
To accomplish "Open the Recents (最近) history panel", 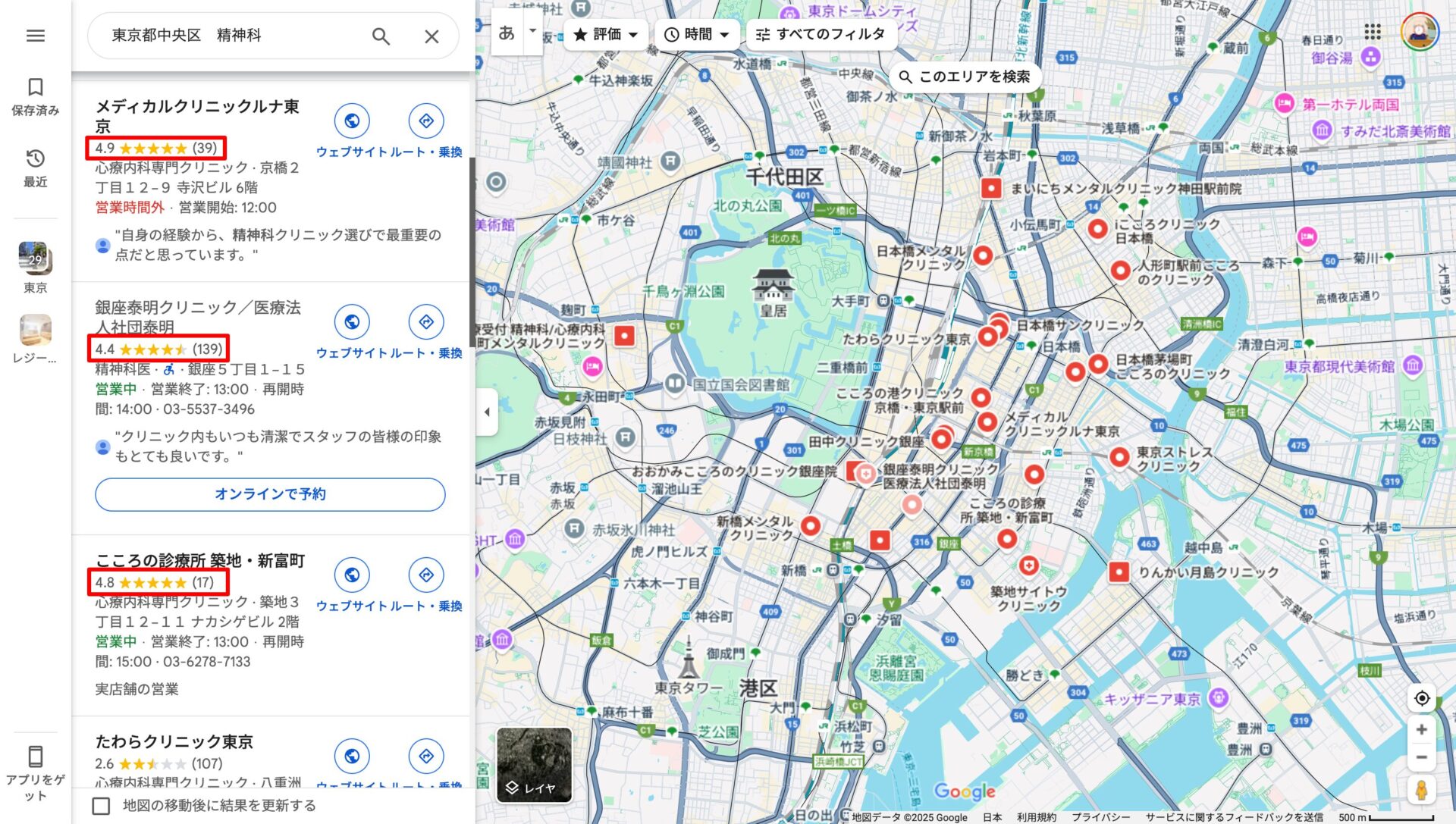I will [36, 168].
